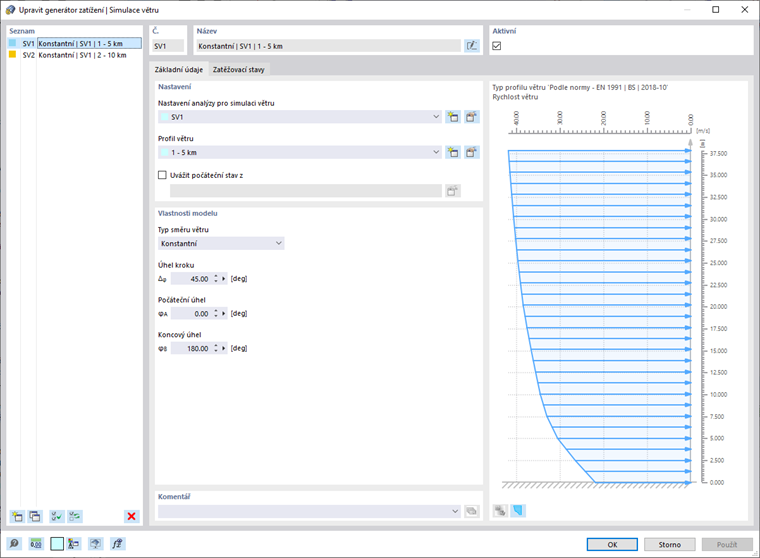Image resolution: width=760 pixels, height=558 pixels.
Task: Confirm with the OK button
Action: tap(612, 544)
